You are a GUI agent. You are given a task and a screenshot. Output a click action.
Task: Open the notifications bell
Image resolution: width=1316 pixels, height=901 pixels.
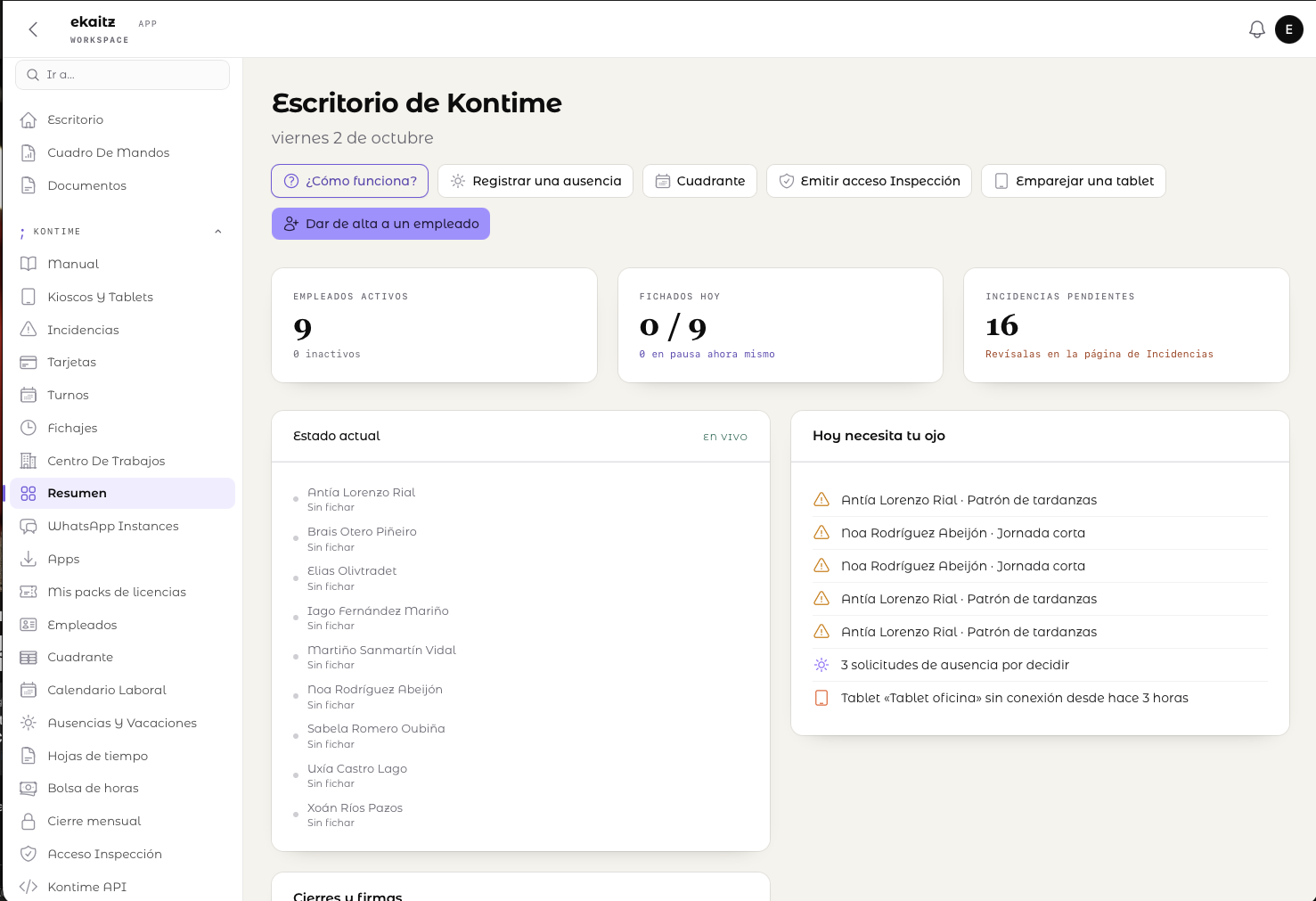(1256, 29)
